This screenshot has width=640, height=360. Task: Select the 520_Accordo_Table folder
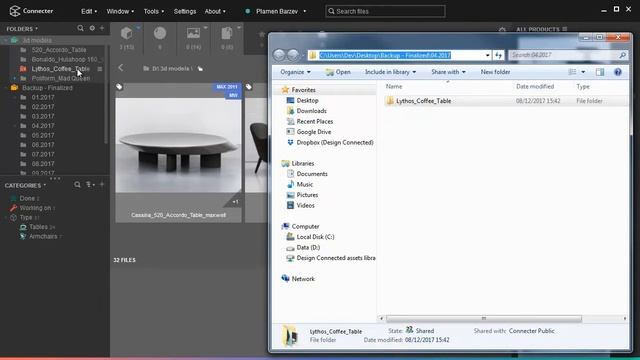59,50
